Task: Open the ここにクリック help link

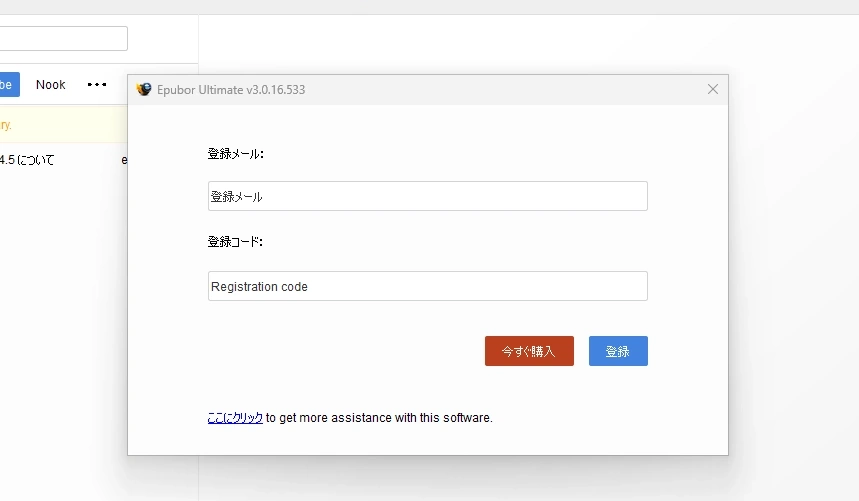Action: point(235,418)
